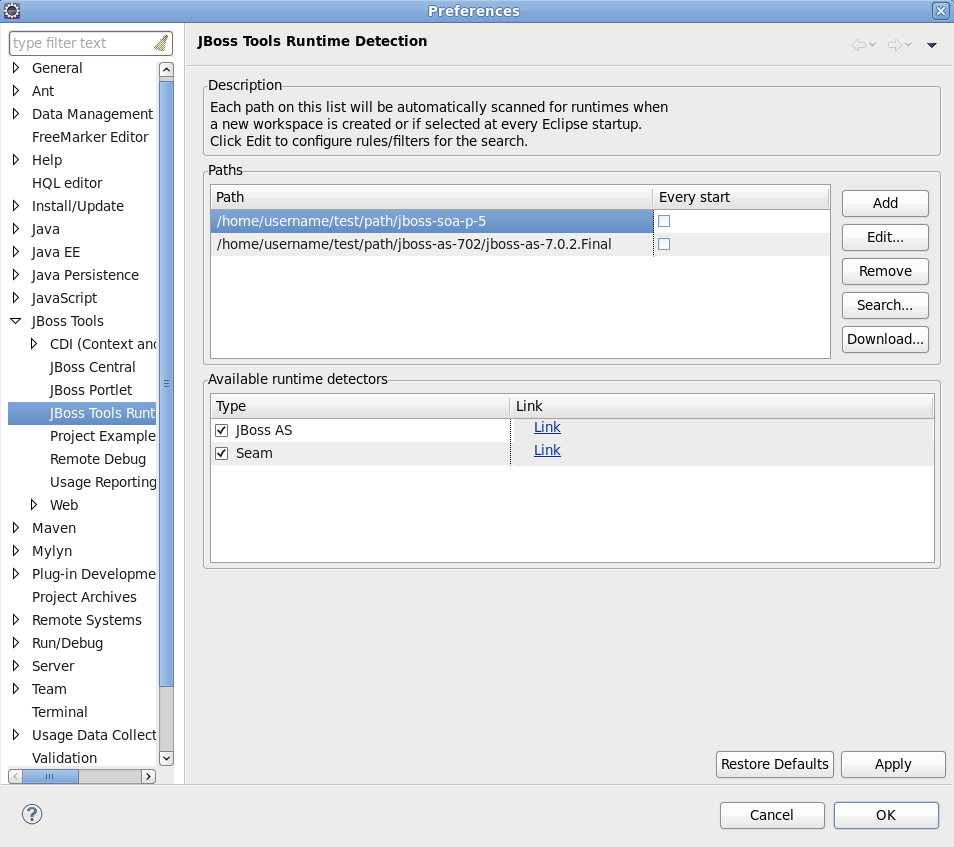
Task: Open the forward history dropdown arrow
Action: (908, 44)
